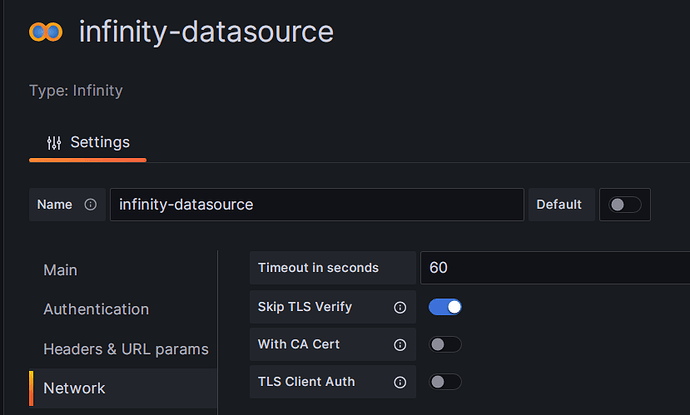Viewport: 690px width, 415px height.
Task: Go to the Authentication section
Action: 96,309
